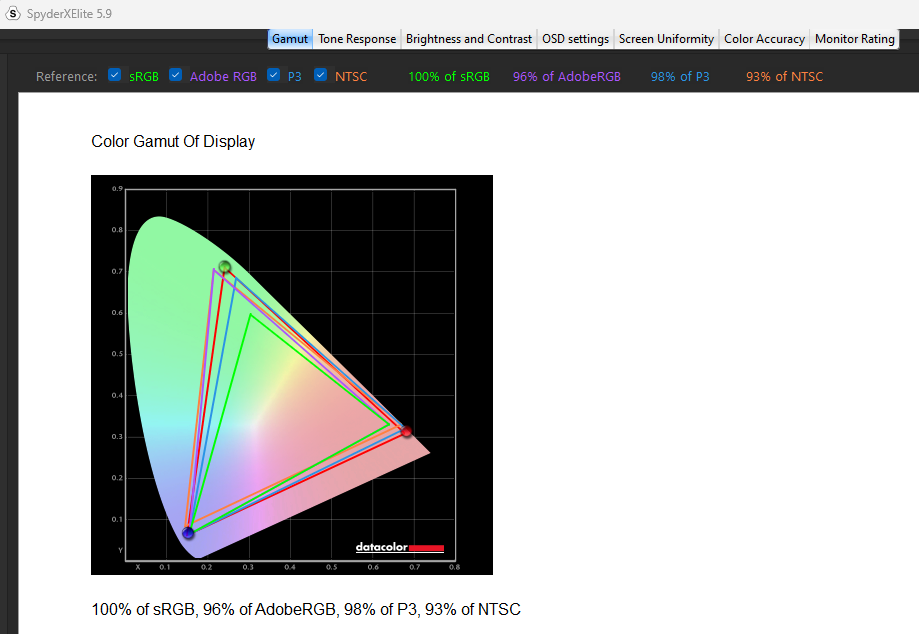Show the Monitor Rating tab
Image resolution: width=919 pixels, height=634 pixels.
[854, 39]
